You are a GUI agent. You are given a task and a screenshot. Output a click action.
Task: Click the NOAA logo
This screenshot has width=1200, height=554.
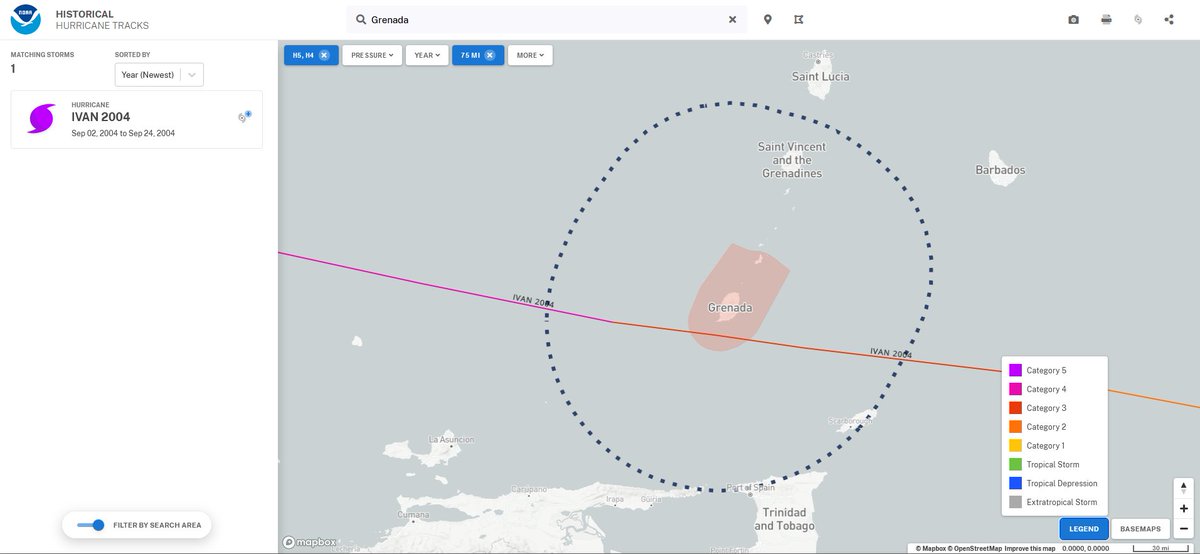(25, 20)
